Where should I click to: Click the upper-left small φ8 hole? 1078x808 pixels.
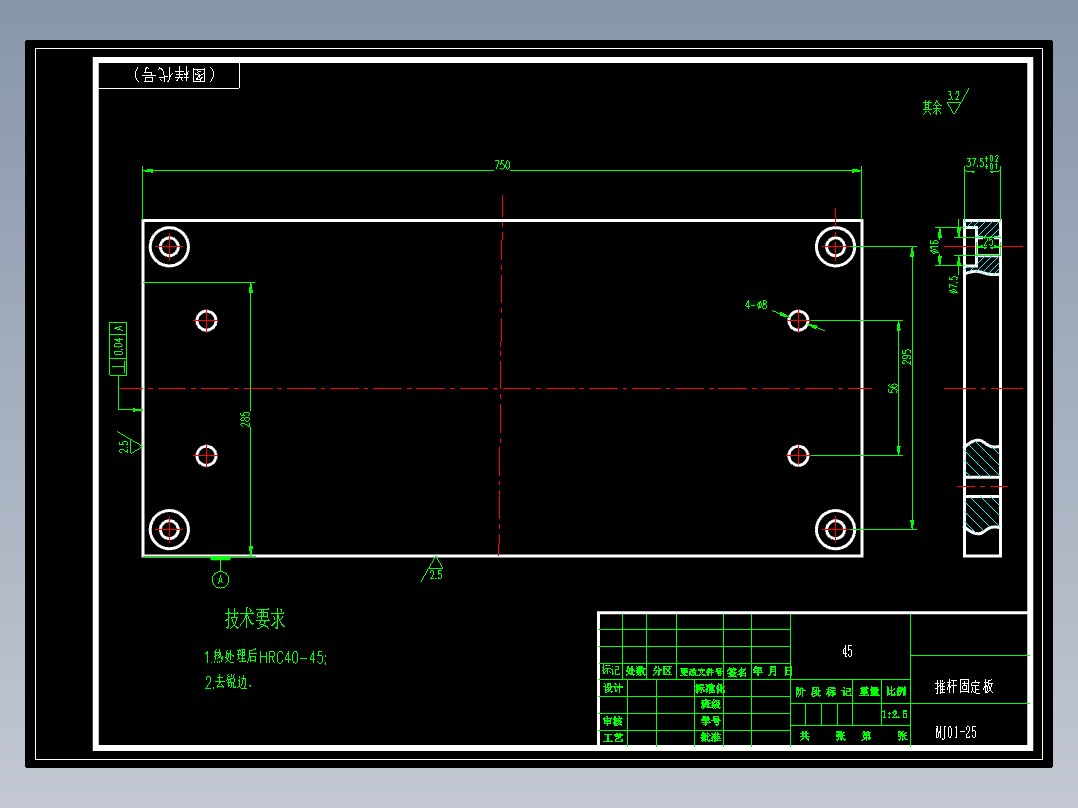(x=206, y=320)
